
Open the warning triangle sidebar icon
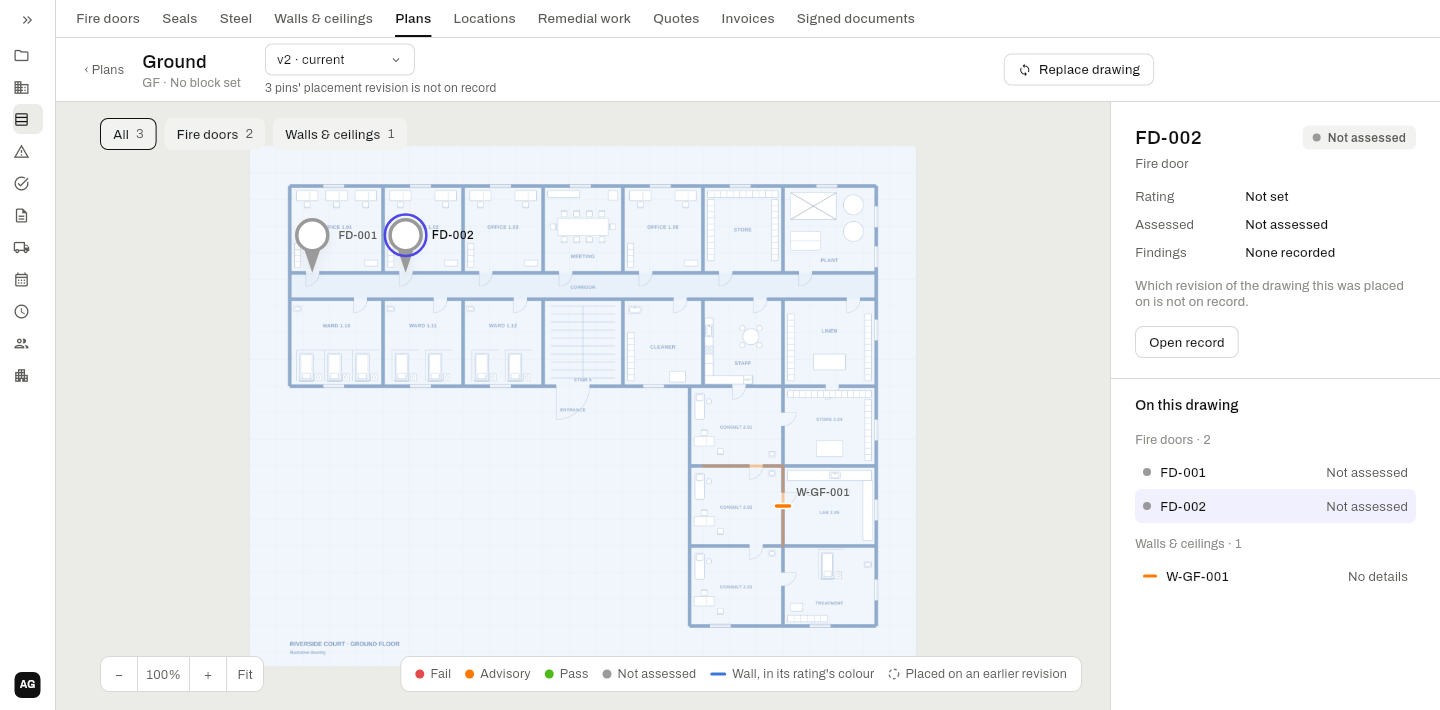pos(21,151)
